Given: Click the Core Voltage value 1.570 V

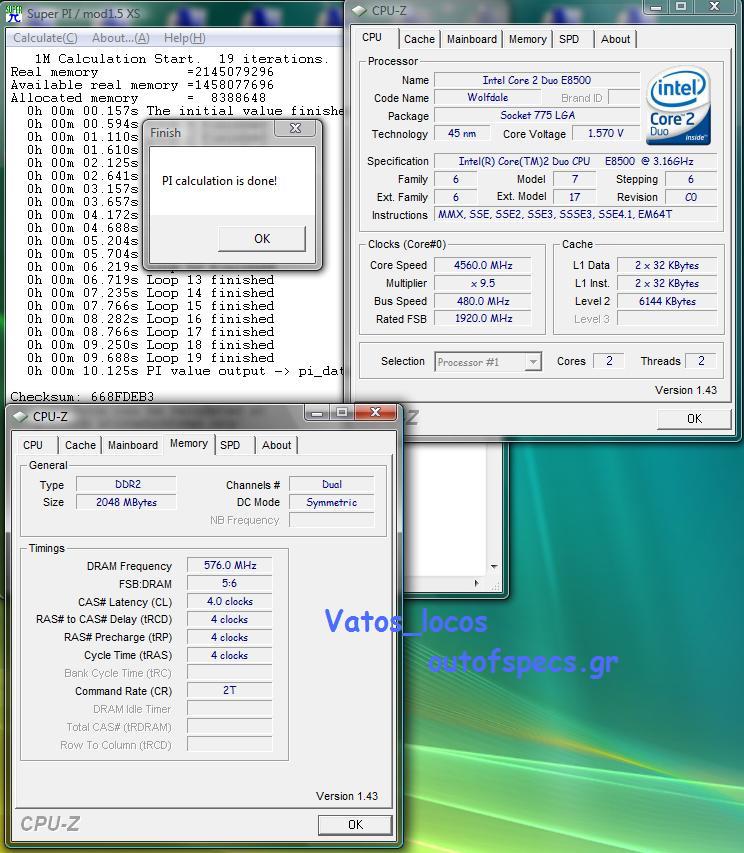Looking at the screenshot, I should pyautogui.click(x=606, y=133).
